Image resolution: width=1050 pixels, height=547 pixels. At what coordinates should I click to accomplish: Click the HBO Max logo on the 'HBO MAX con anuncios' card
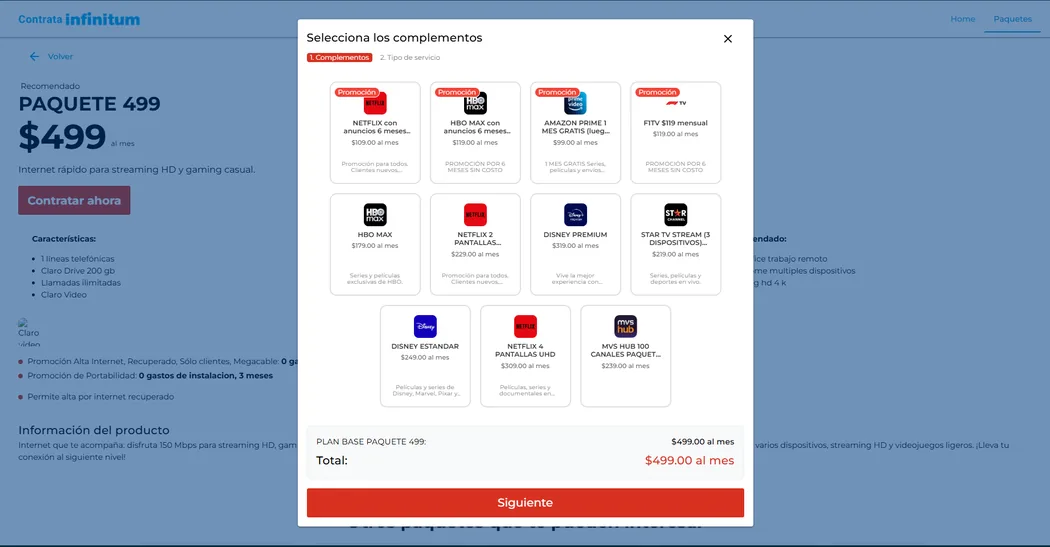[475, 104]
